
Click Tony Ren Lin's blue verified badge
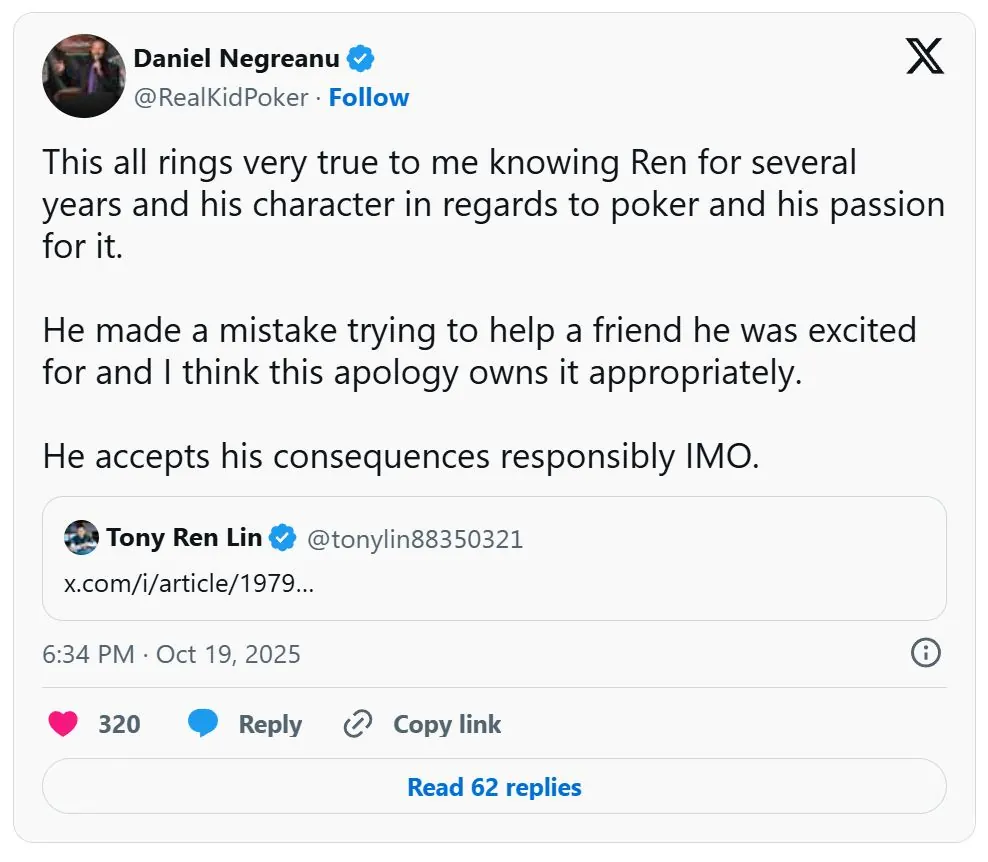[x=284, y=538]
